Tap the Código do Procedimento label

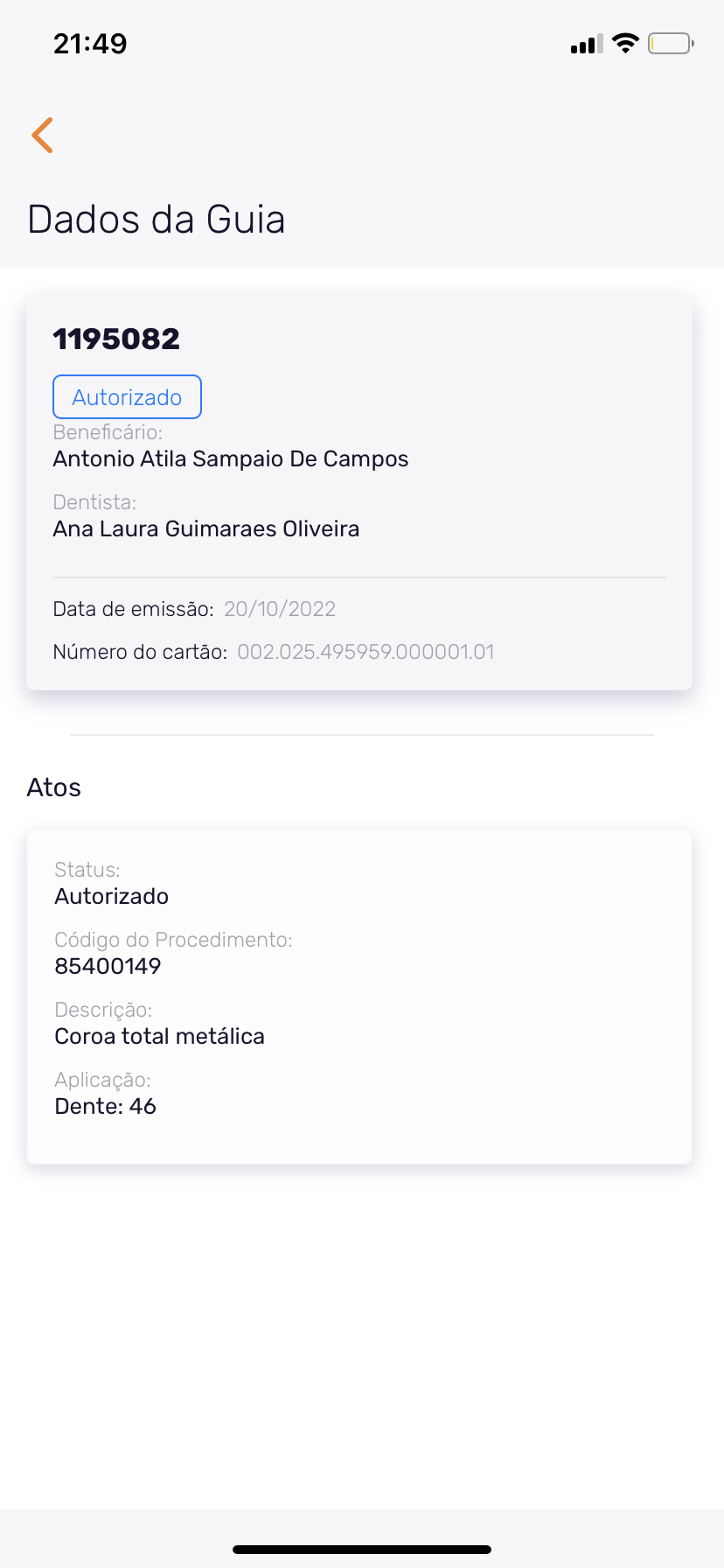(173, 940)
